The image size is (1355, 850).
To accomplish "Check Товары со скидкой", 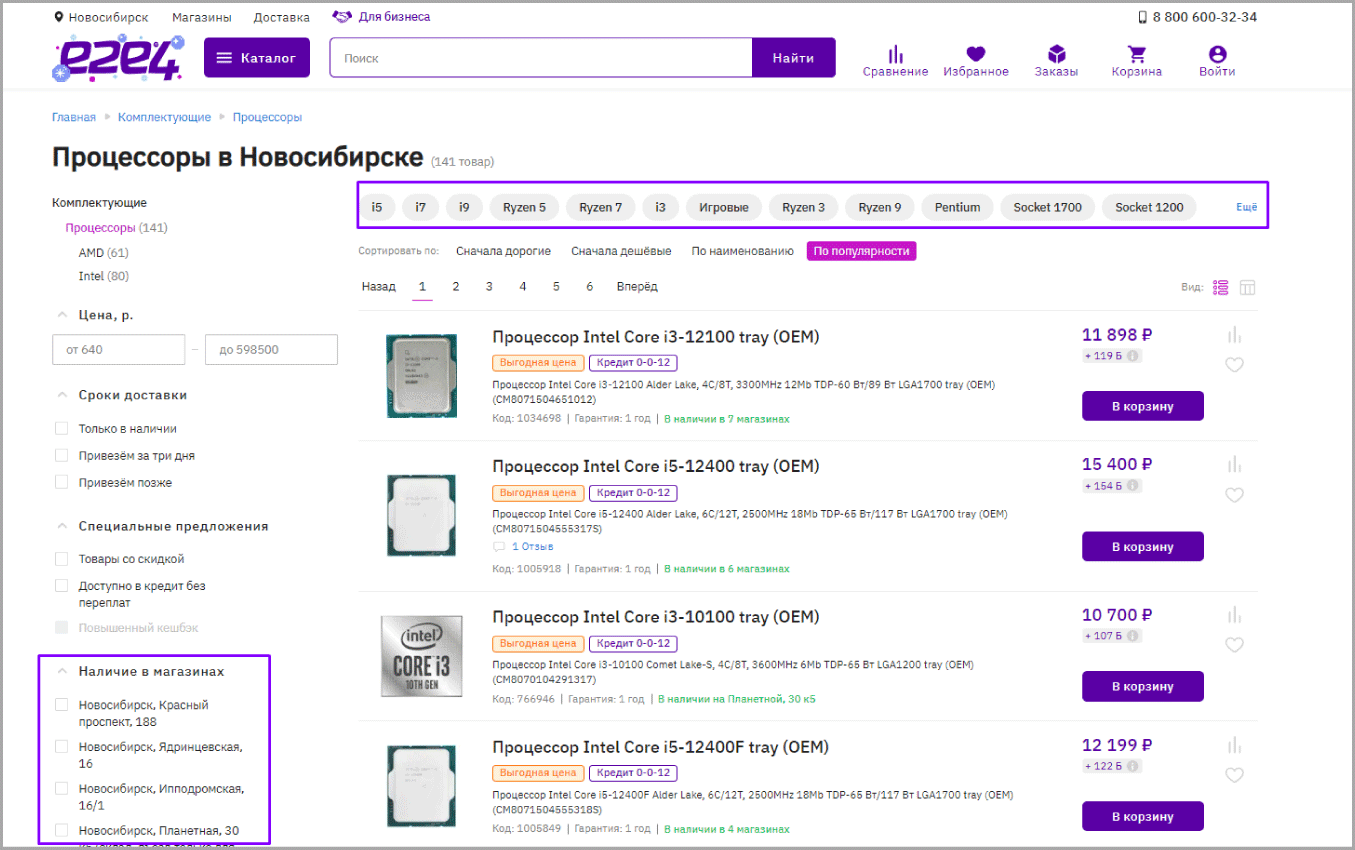I will 62,559.
